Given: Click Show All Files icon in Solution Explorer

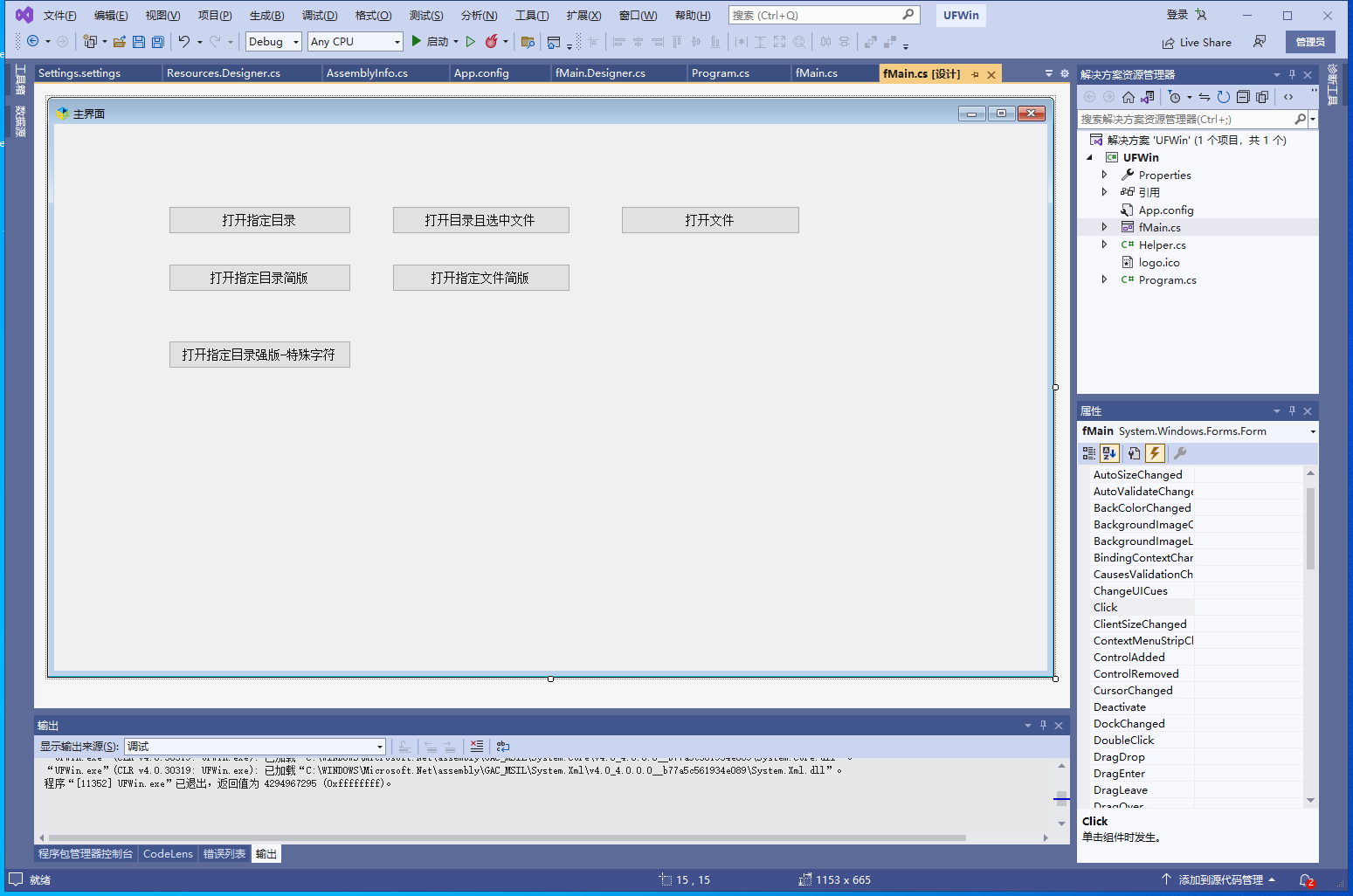Looking at the screenshot, I should click(x=1262, y=97).
